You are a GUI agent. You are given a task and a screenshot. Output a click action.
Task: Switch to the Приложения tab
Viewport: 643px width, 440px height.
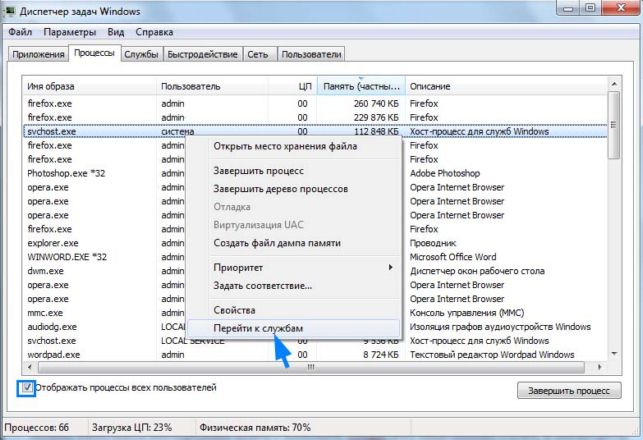point(38,55)
